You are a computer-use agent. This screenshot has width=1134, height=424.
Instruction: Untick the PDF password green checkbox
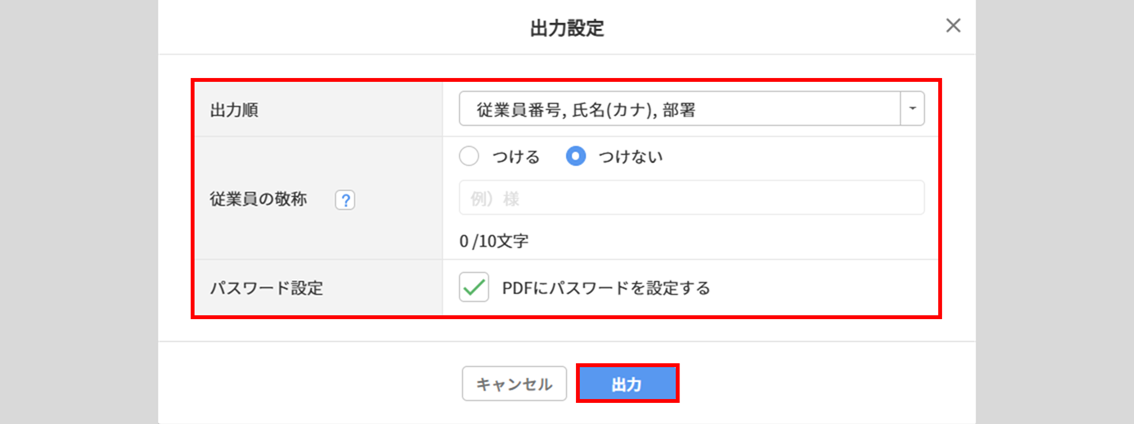coord(473,288)
